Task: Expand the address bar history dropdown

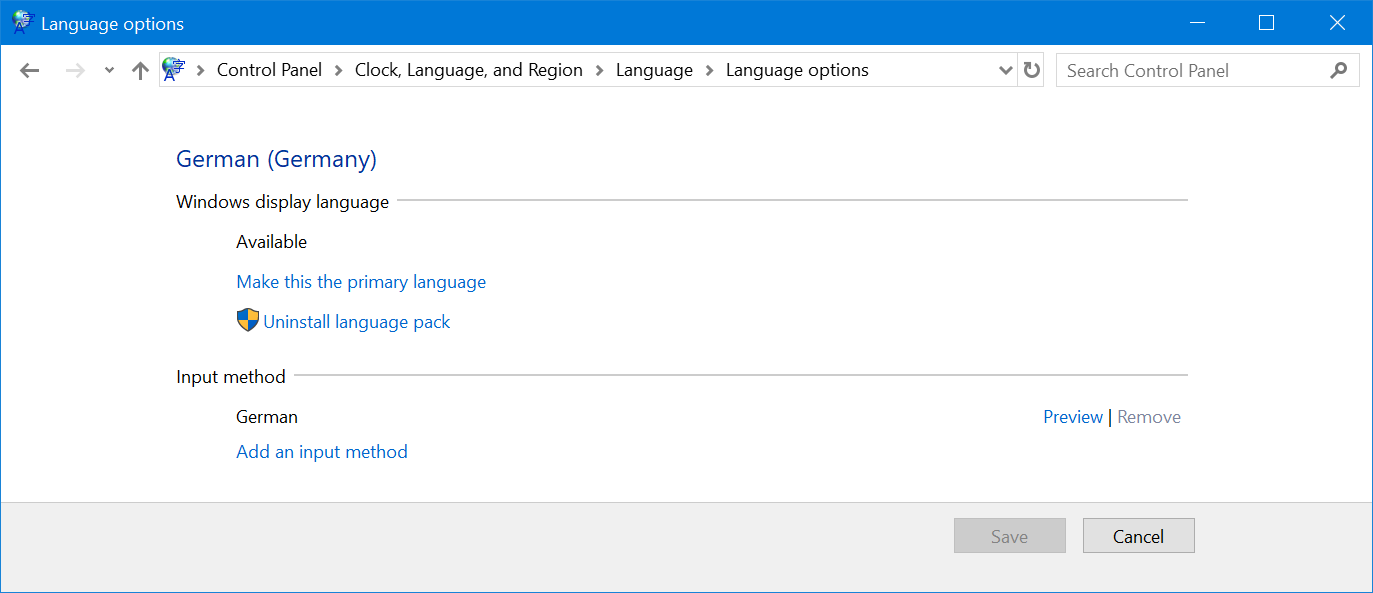Action: [1006, 71]
